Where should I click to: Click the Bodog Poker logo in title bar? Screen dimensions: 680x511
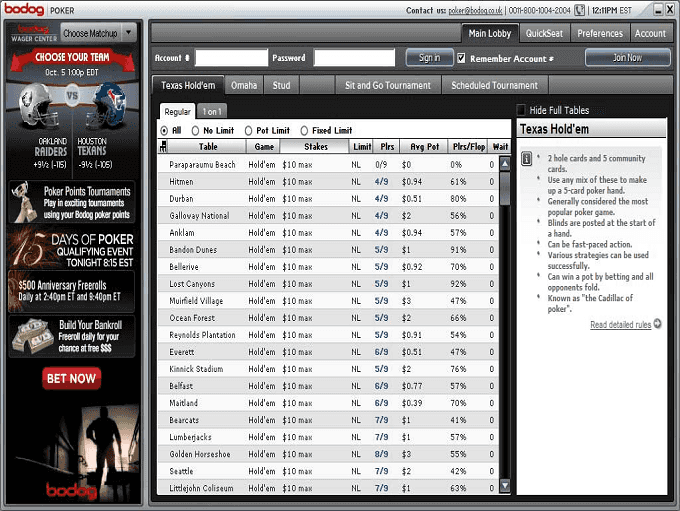click(39, 10)
